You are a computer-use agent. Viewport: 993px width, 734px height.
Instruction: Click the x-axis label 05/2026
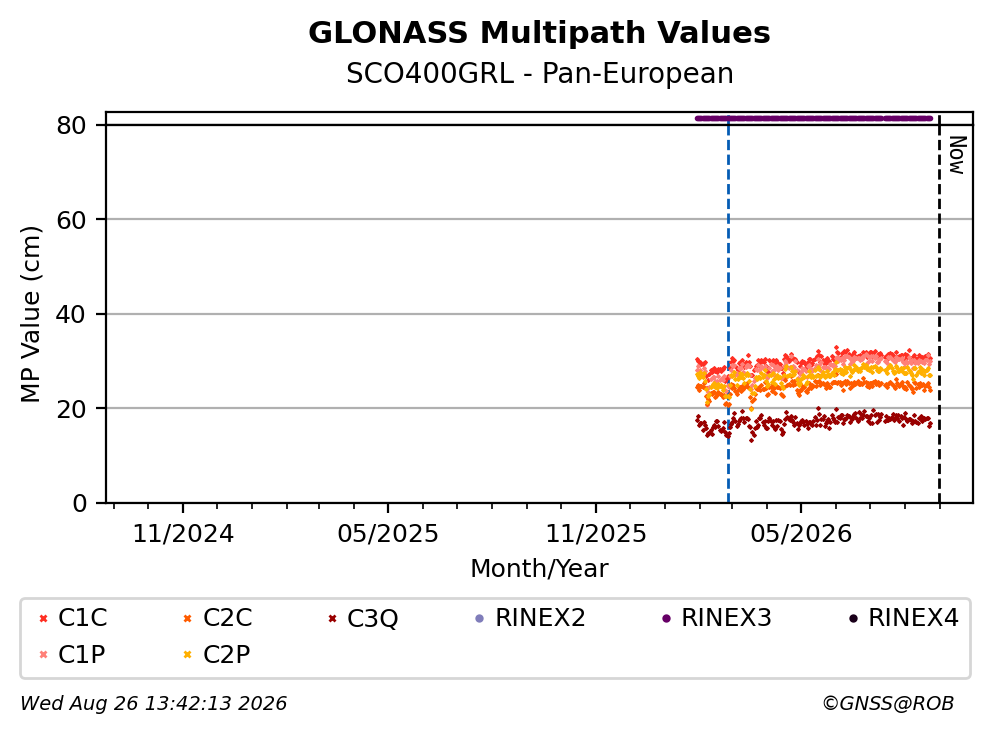[801, 534]
